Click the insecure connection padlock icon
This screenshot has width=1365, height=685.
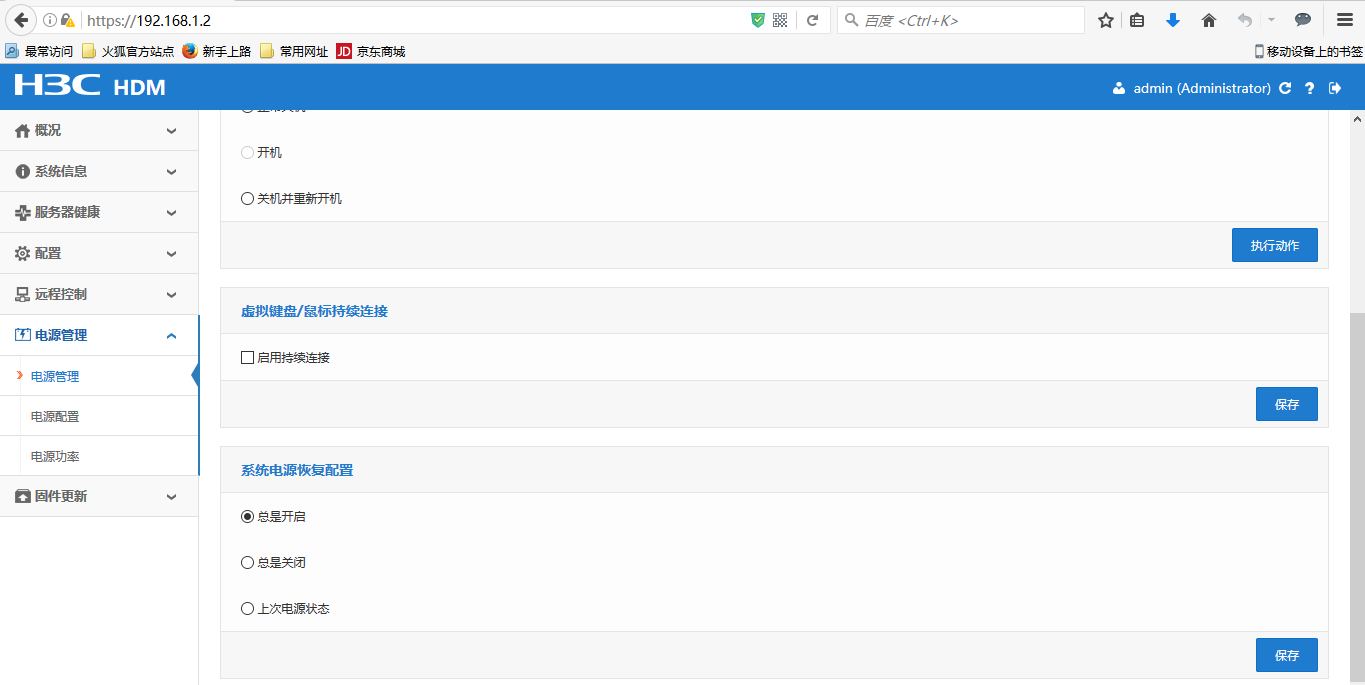(67, 20)
